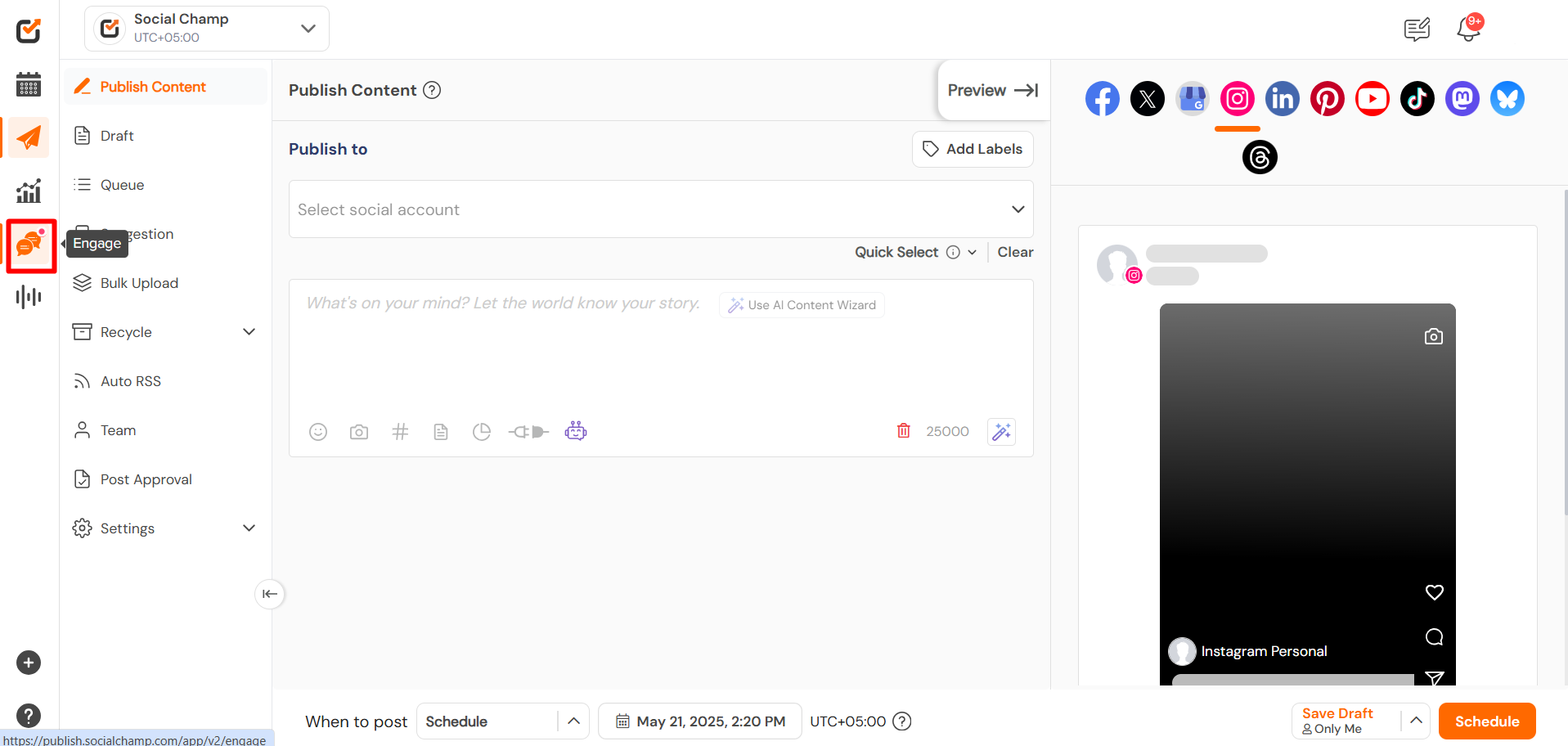Open the feedback note icon near bell
The width and height of the screenshot is (1568, 746).
(x=1417, y=29)
